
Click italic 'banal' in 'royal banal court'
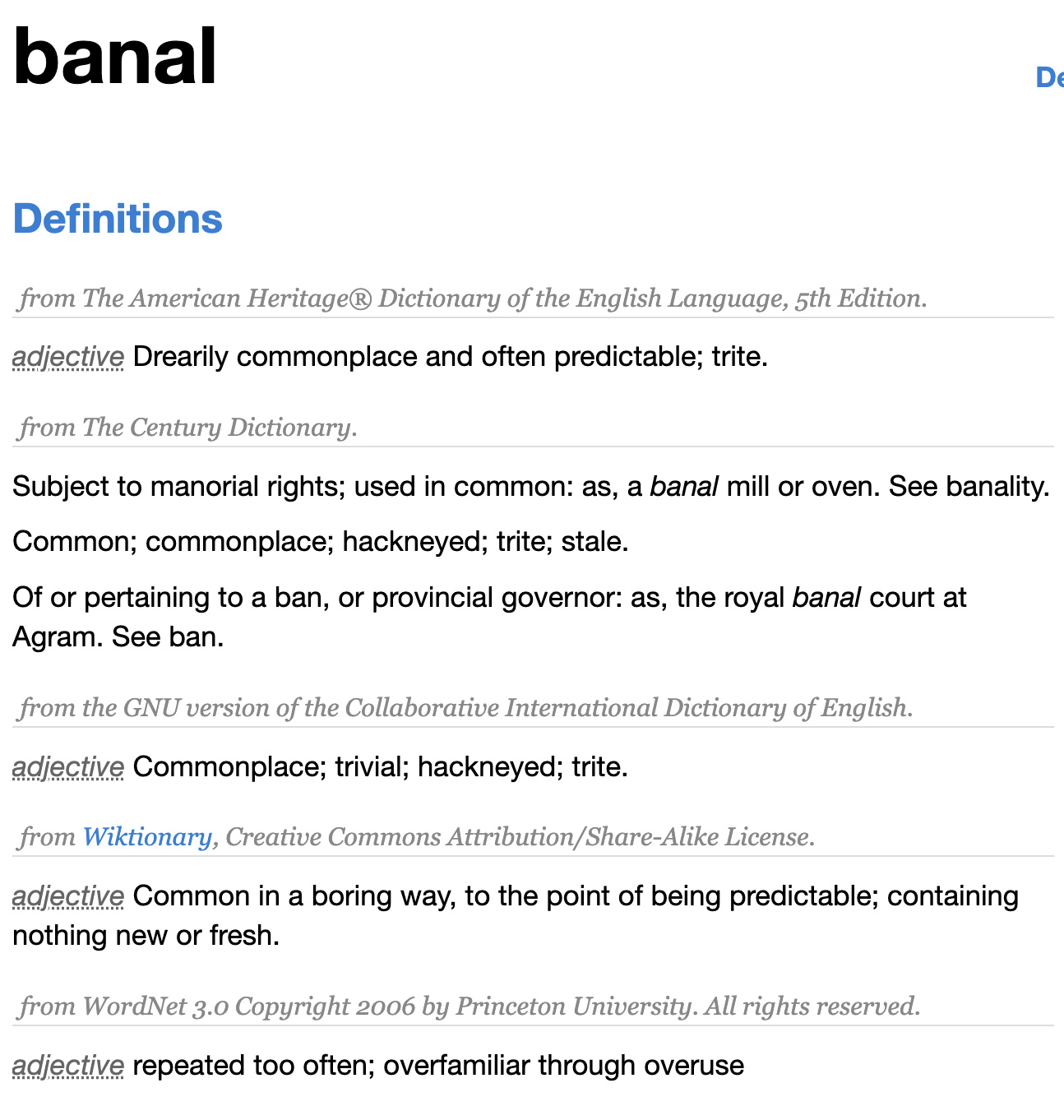(826, 597)
